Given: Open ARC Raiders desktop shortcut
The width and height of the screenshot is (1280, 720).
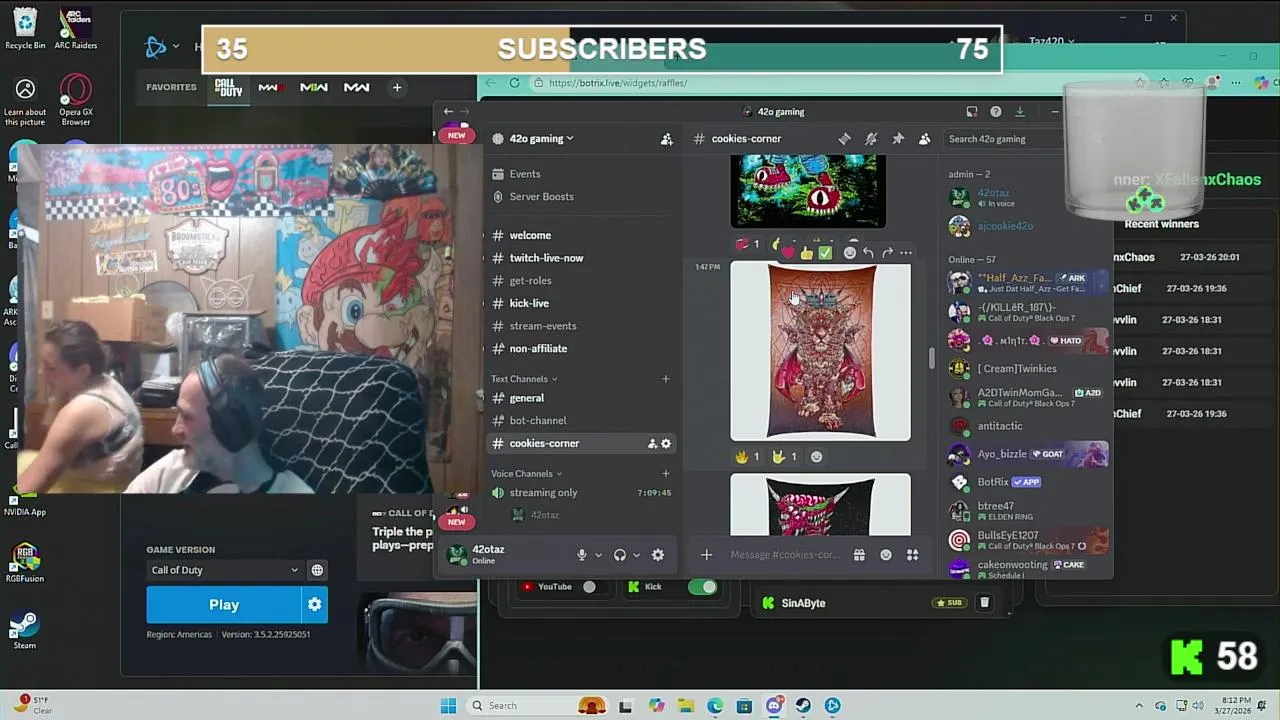Looking at the screenshot, I should coord(76,28).
